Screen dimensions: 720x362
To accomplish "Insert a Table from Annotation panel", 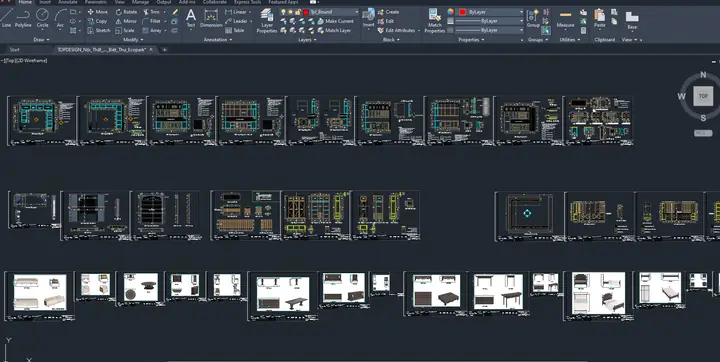I will 235,30.
